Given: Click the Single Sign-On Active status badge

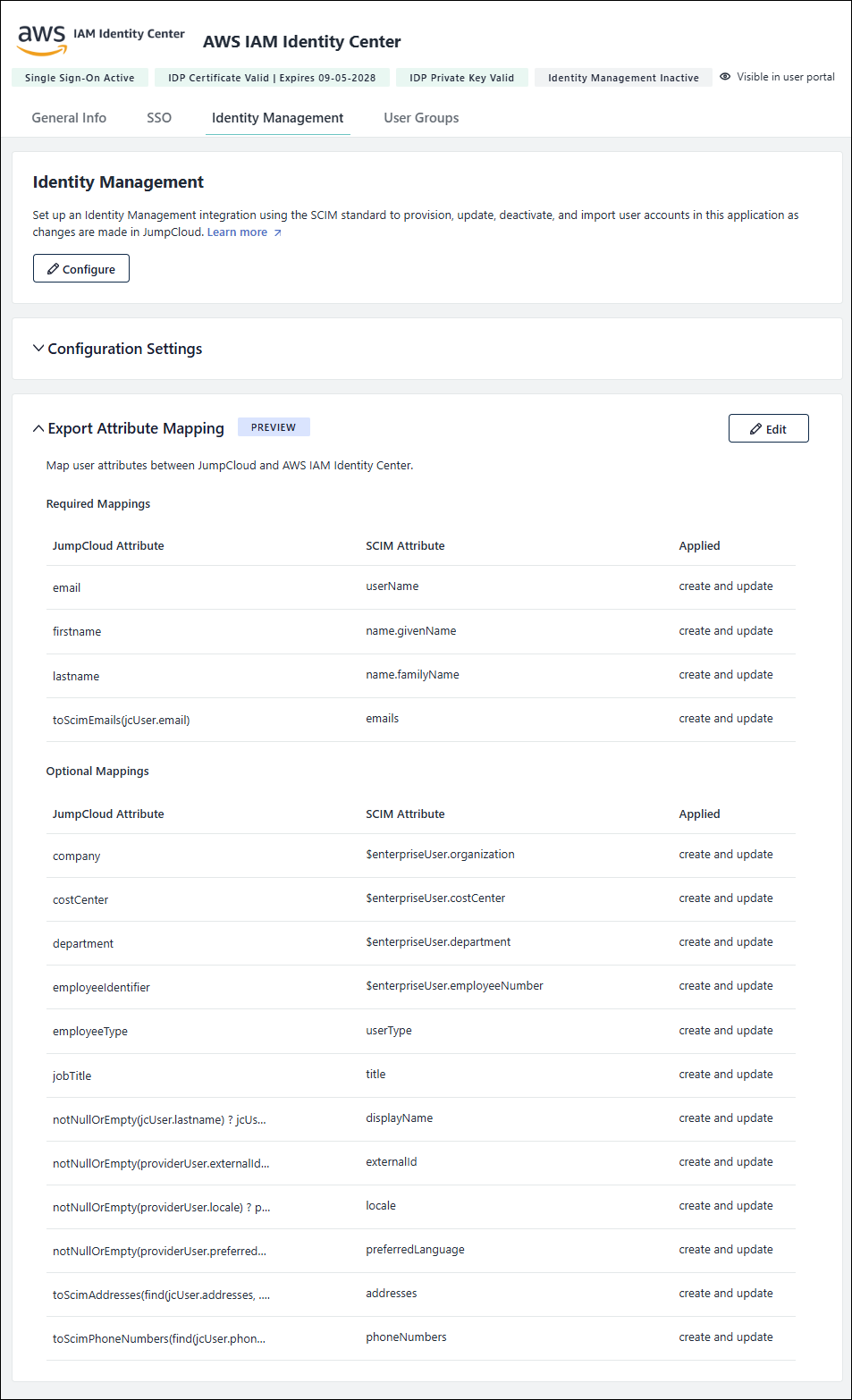Looking at the screenshot, I should tap(80, 78).
